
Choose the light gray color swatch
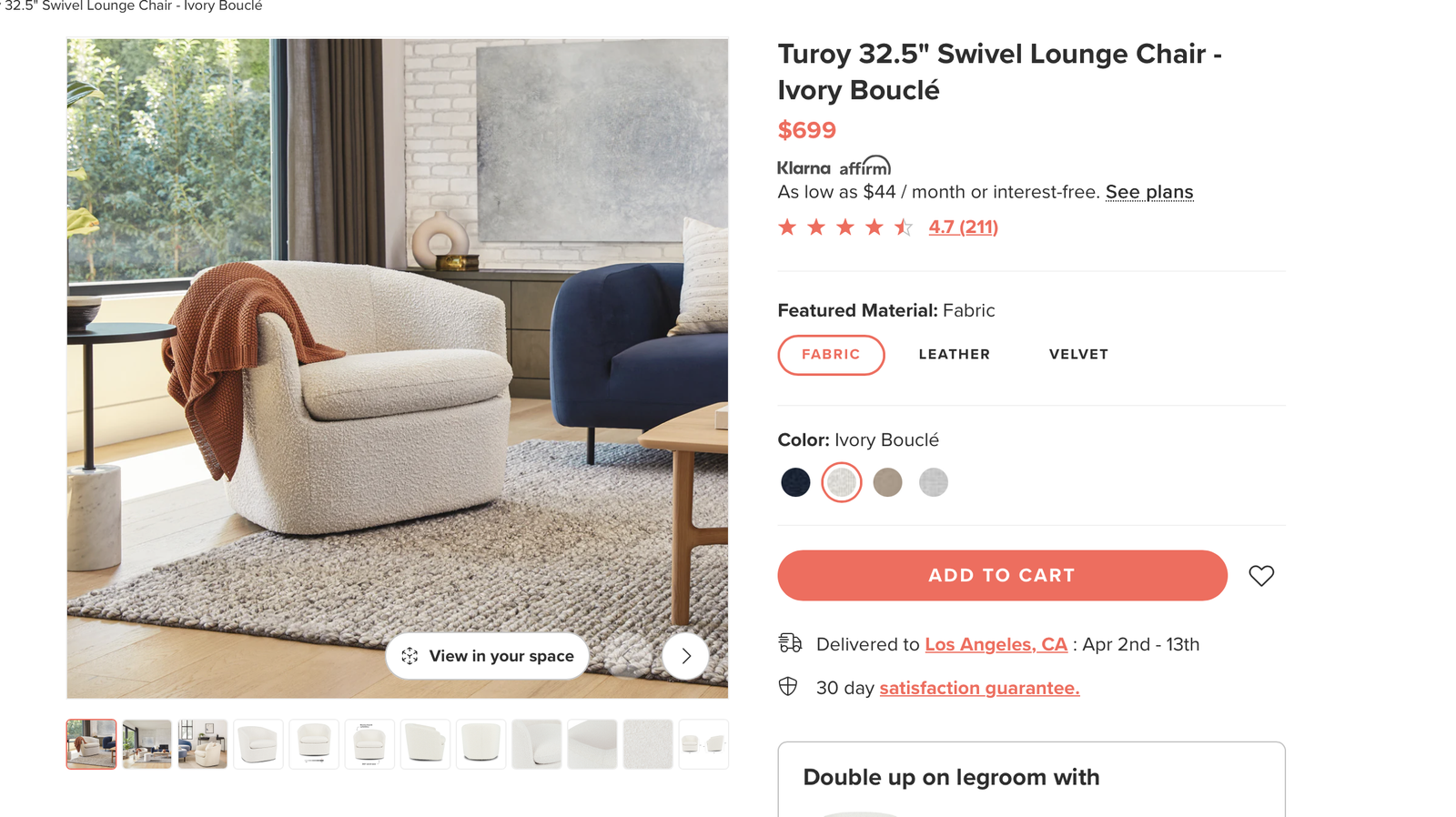pyautogui.click(x=934, y=482)
